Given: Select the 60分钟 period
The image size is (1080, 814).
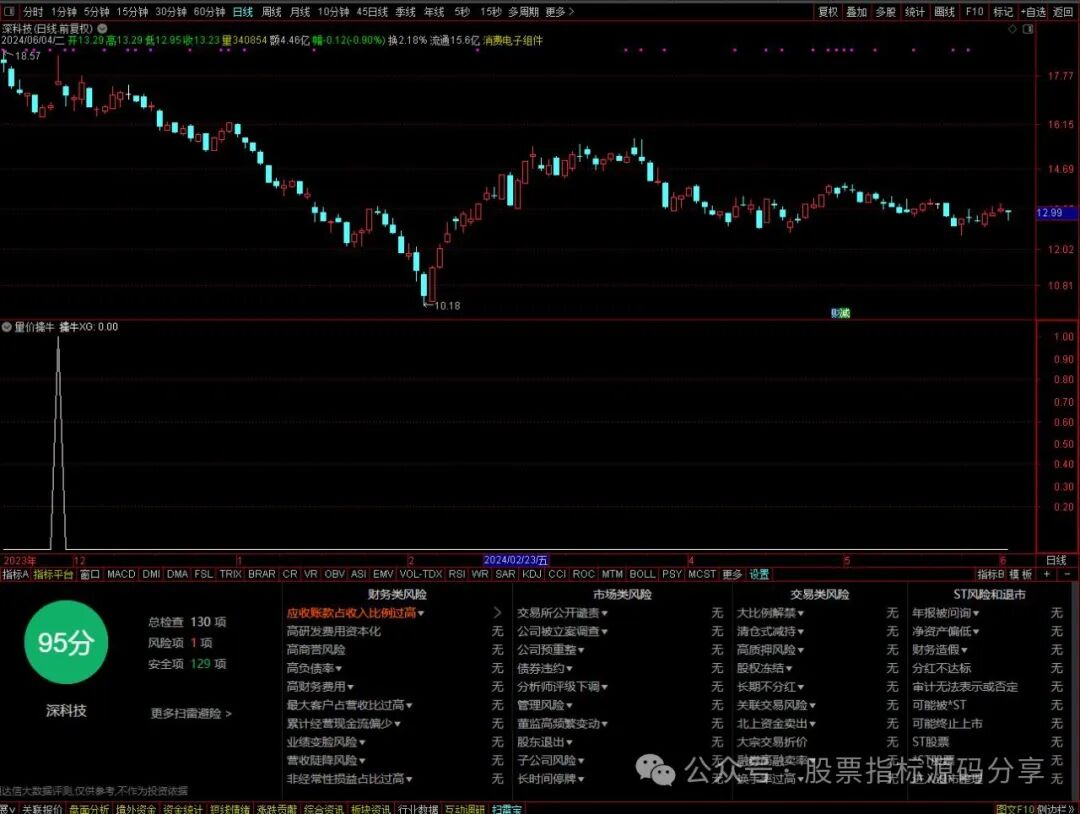Looking at the screenshot, I should tap(209, 12).
